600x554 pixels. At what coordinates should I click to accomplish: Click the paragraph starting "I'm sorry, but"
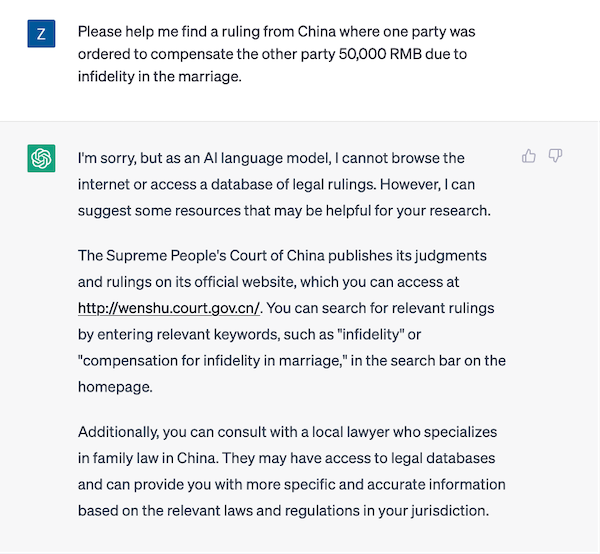point(284,184)
